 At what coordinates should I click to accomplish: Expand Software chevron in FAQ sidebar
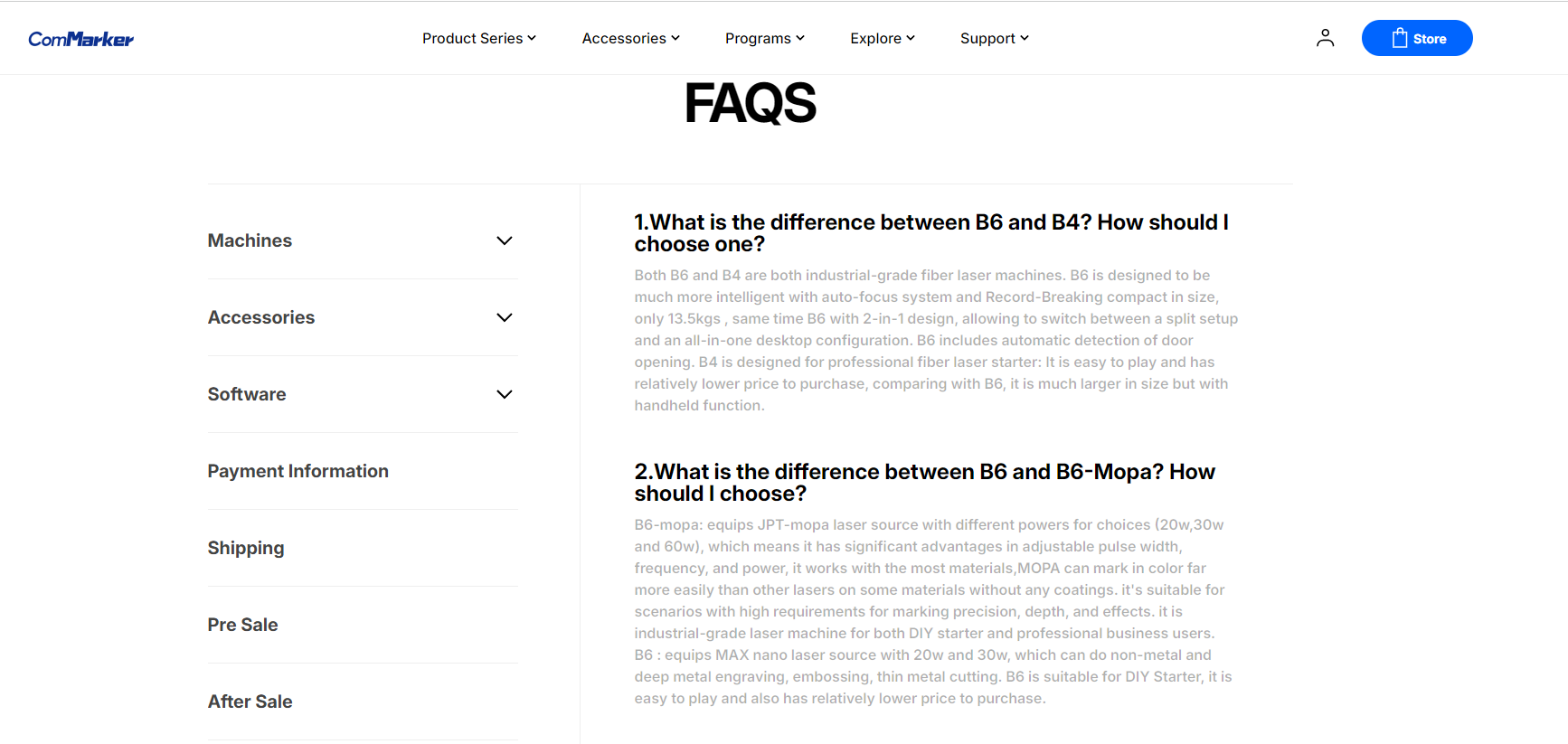click(505, 394)
